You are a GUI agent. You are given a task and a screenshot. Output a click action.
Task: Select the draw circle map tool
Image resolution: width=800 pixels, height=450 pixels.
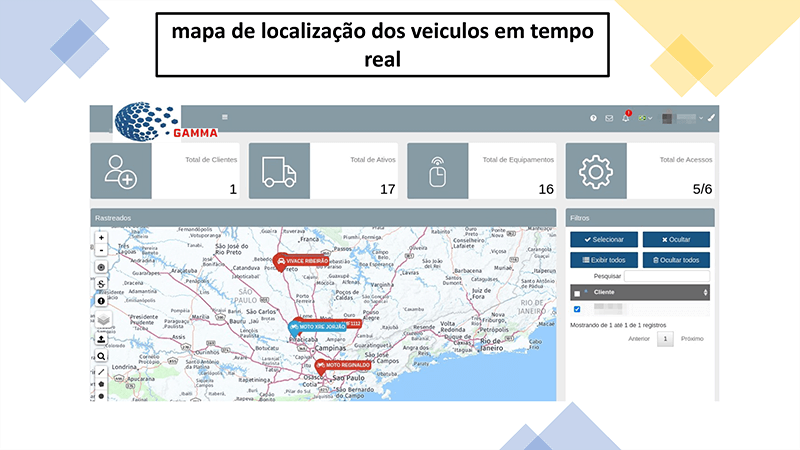(x=101, y=396)
